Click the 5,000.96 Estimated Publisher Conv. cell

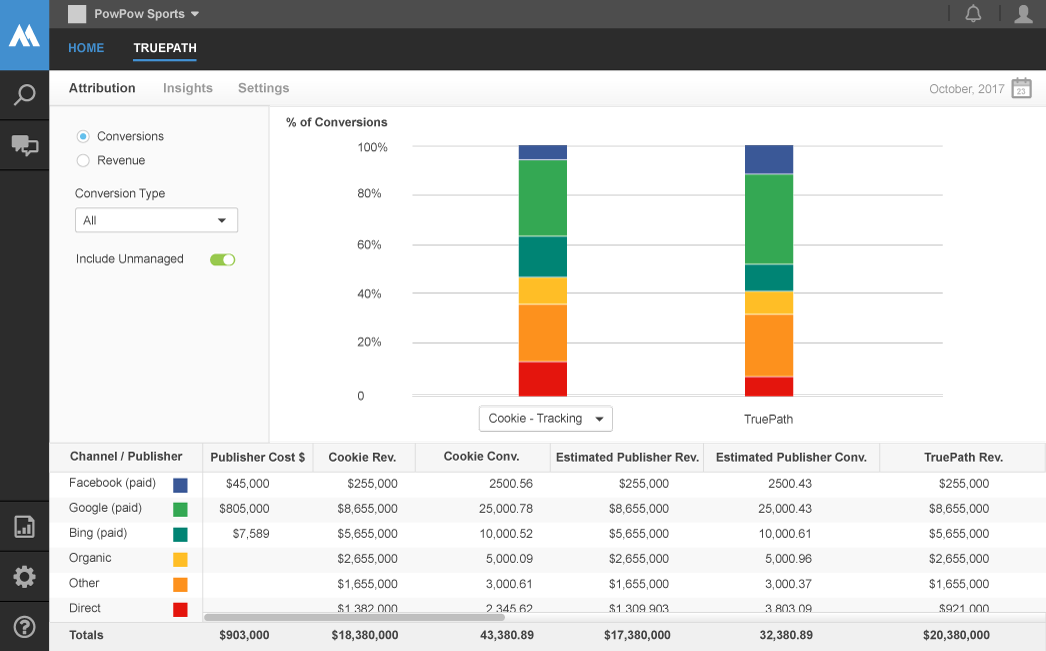pos(789,559)
